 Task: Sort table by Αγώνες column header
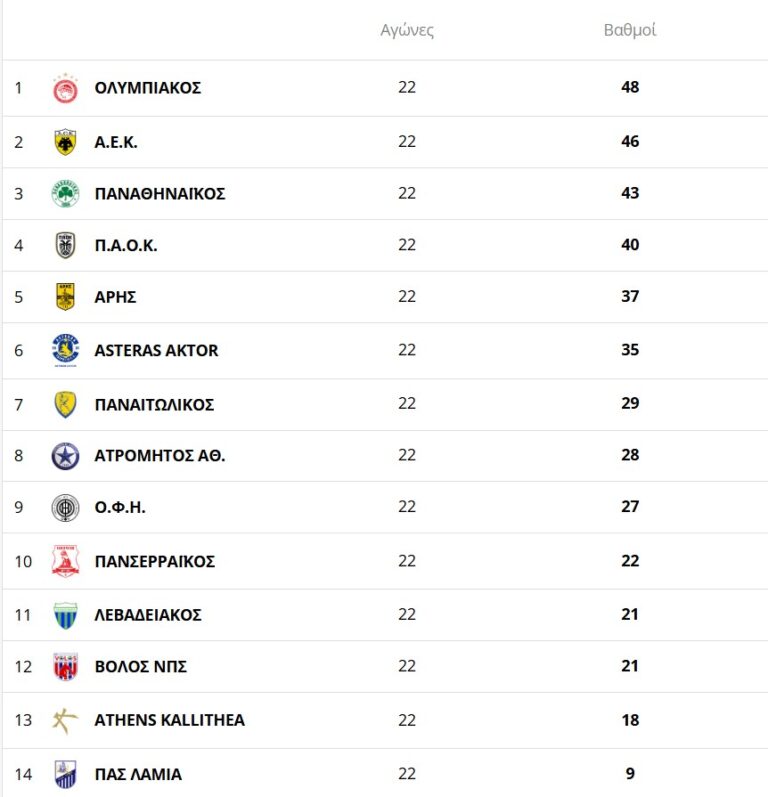click(x=407, y=30)
